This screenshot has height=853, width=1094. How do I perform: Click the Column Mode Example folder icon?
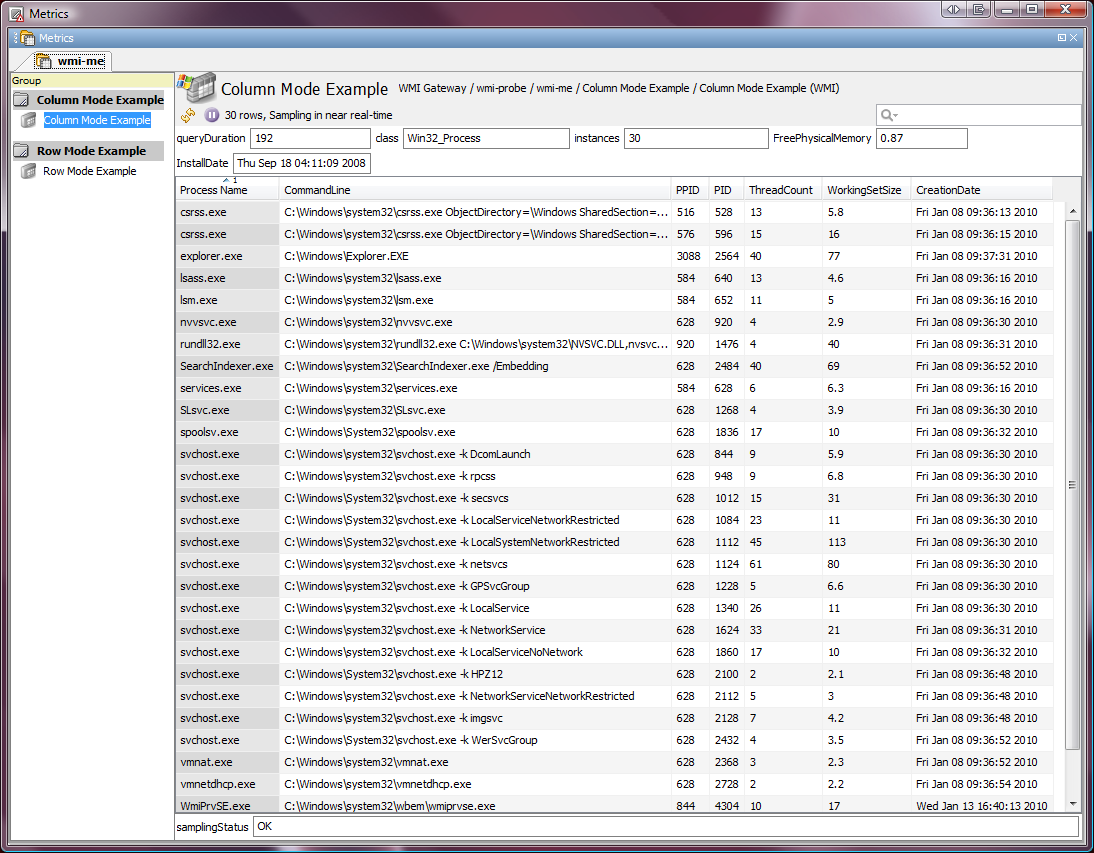pos(21,100)
